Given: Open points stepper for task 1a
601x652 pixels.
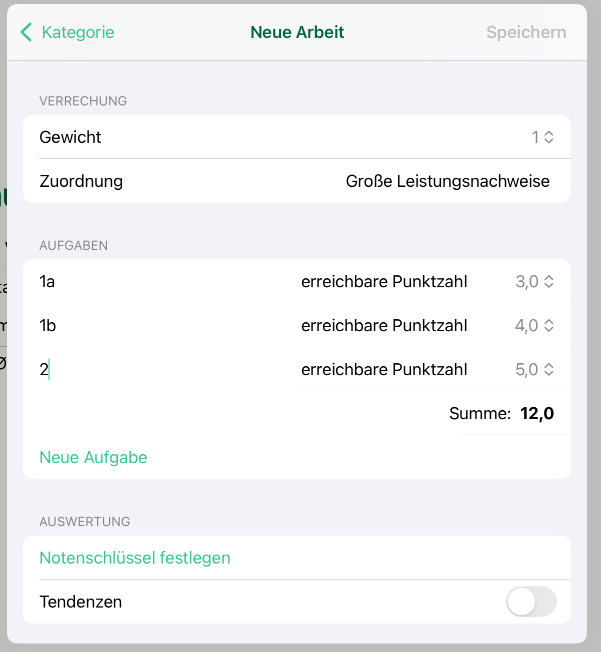Looking at the screenshot, I should pyautogui.click(x=549, y=282).
